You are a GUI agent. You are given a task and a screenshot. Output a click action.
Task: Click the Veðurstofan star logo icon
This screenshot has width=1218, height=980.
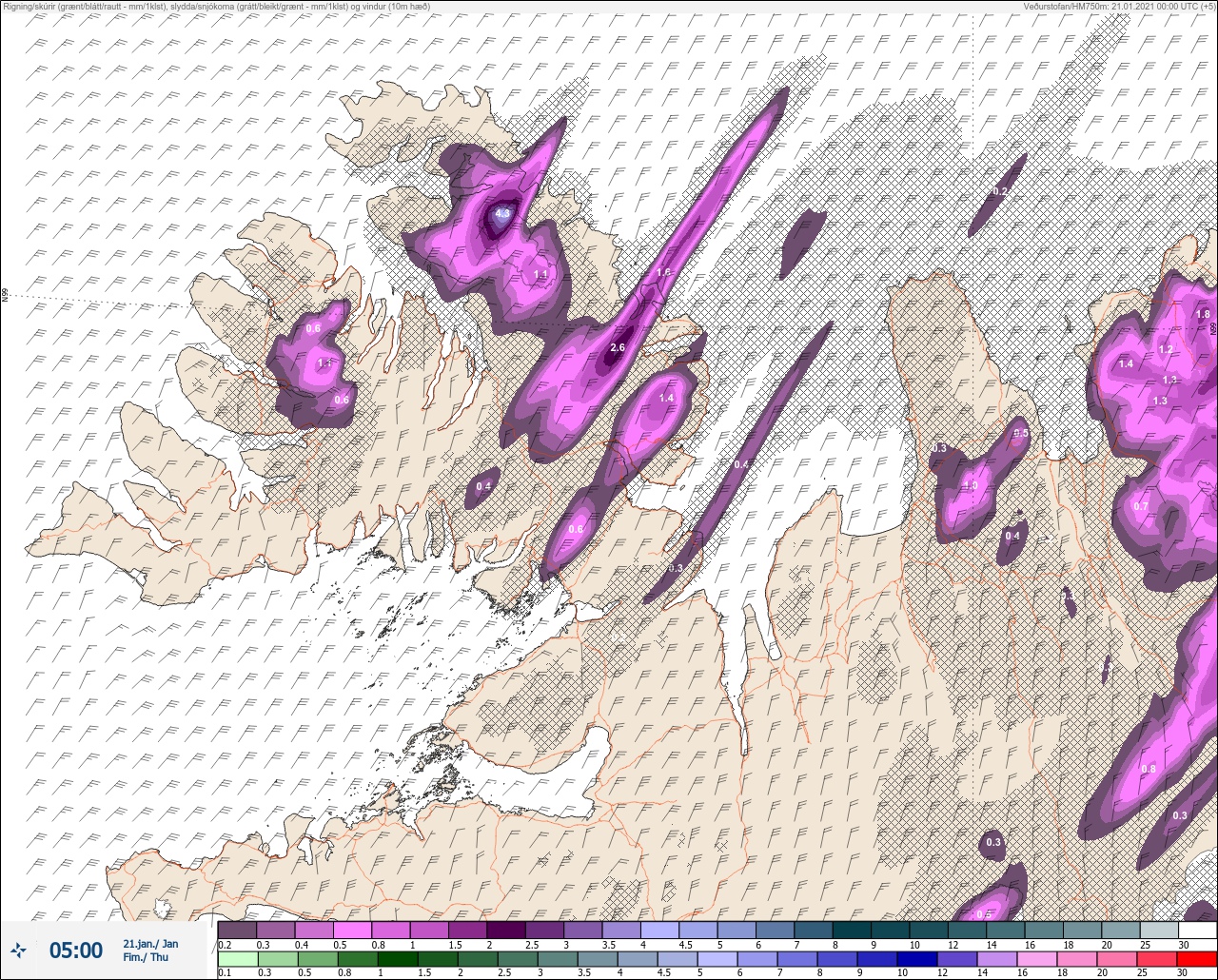click(x=19, y=950)
